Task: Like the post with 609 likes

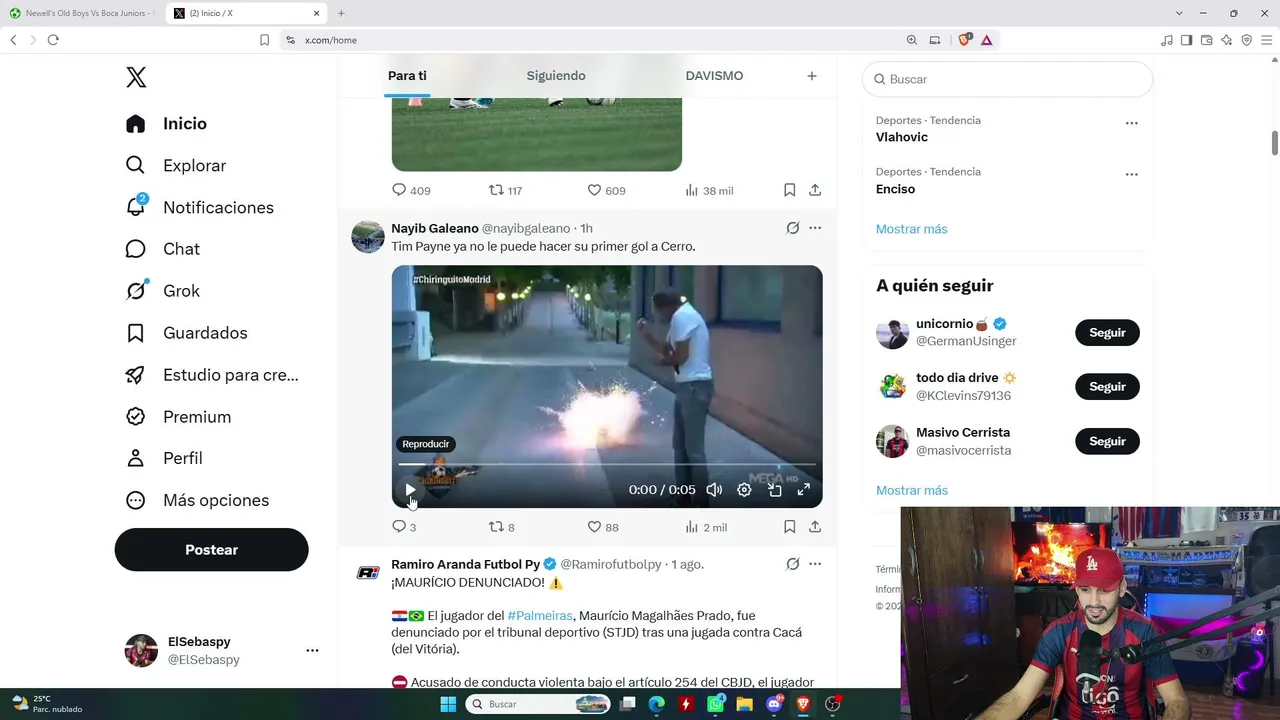Action: (x=593, y=190)
